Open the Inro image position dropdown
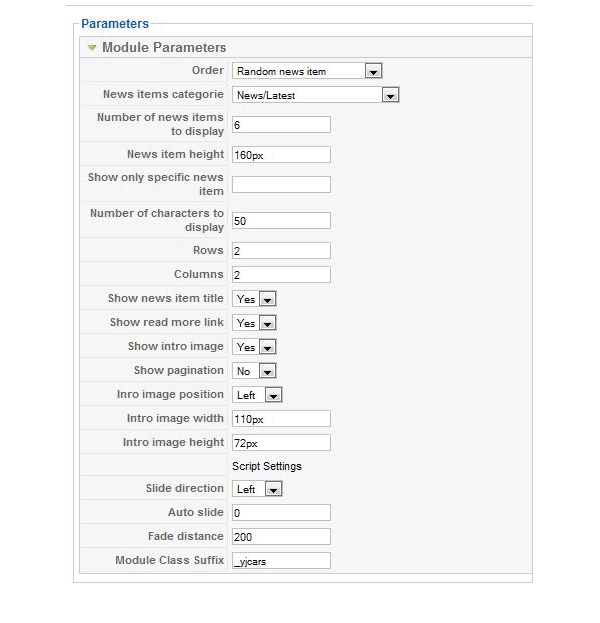The width and height of the screenshot is (600, 623). tap(257, 395)
